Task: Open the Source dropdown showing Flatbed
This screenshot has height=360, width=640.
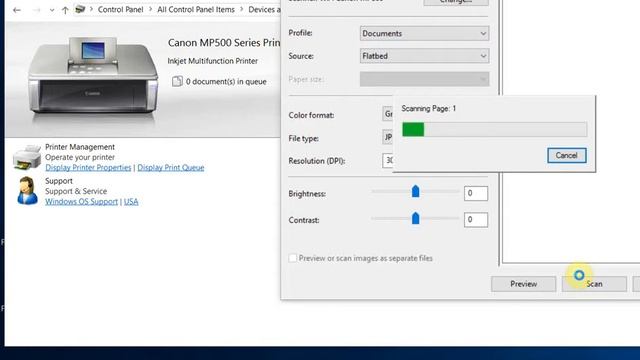Action: pos(424,56)
